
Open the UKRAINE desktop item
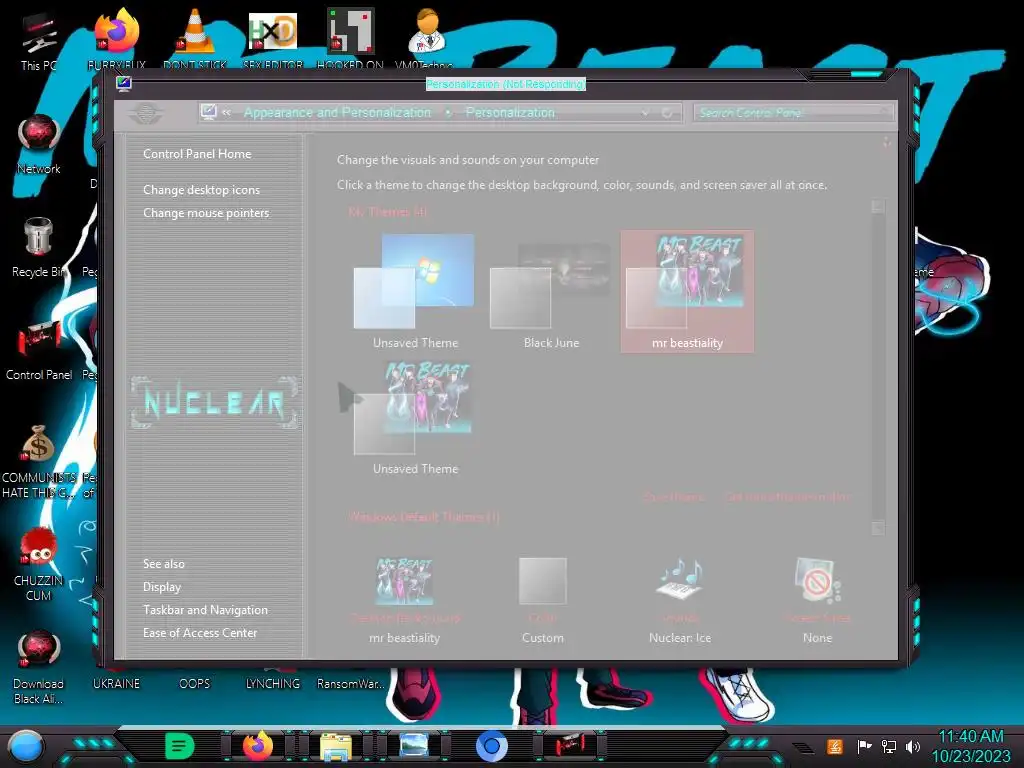(116, 683)
